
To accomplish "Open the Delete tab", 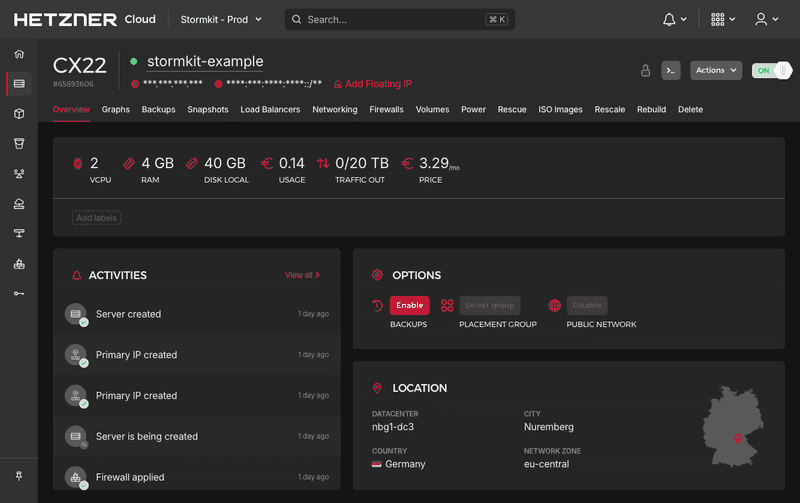I will coord(690,110).
